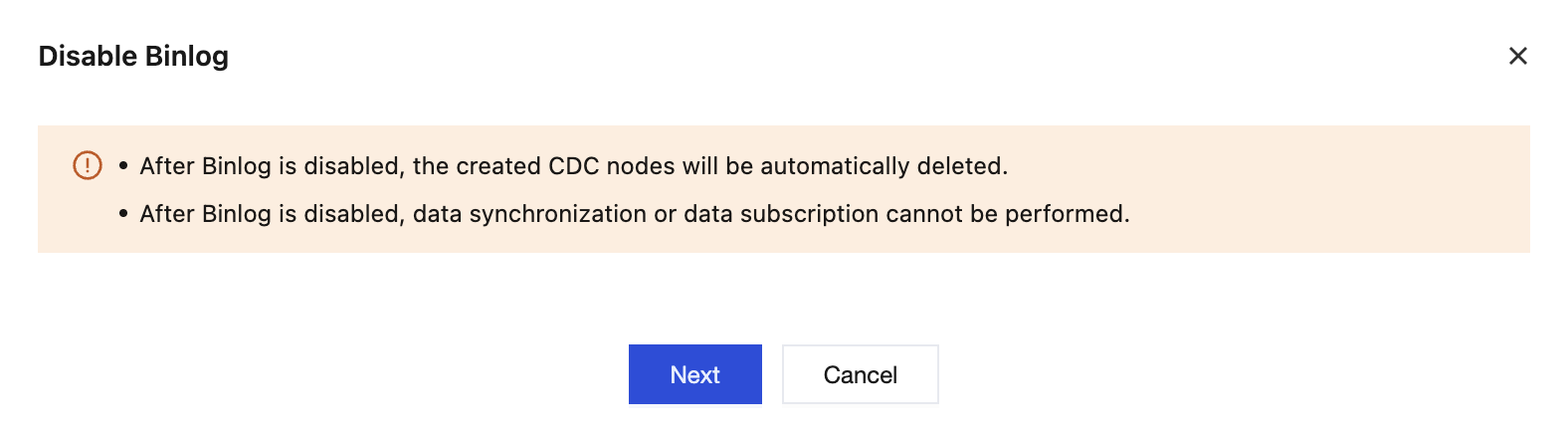
Task: Click the bullet point before CDC nodes warning
Action: point(123,166)
